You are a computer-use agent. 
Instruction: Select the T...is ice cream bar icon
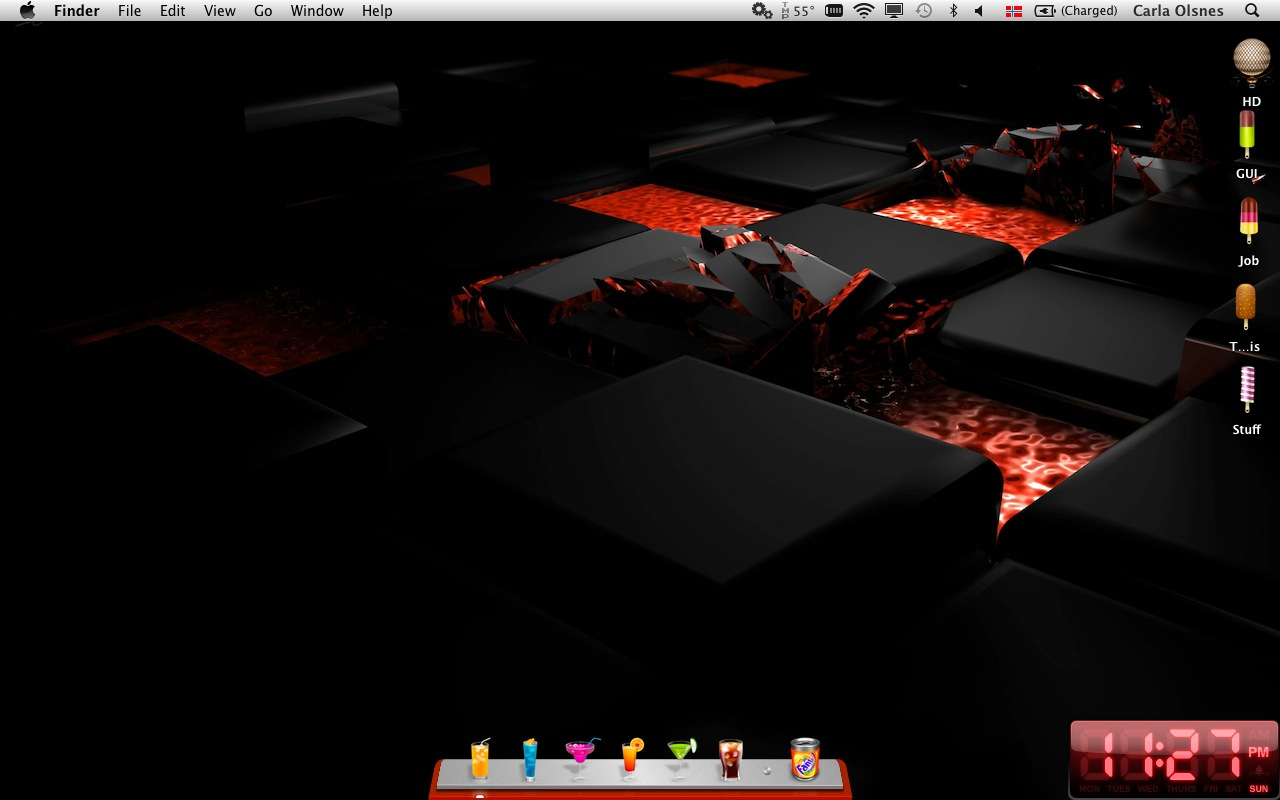1245,308
